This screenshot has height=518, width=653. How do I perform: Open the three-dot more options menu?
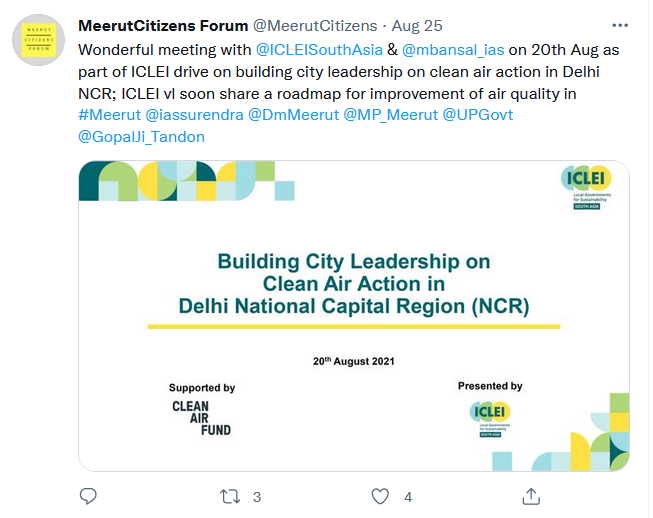pyautogui.click(x=620, y=26)
